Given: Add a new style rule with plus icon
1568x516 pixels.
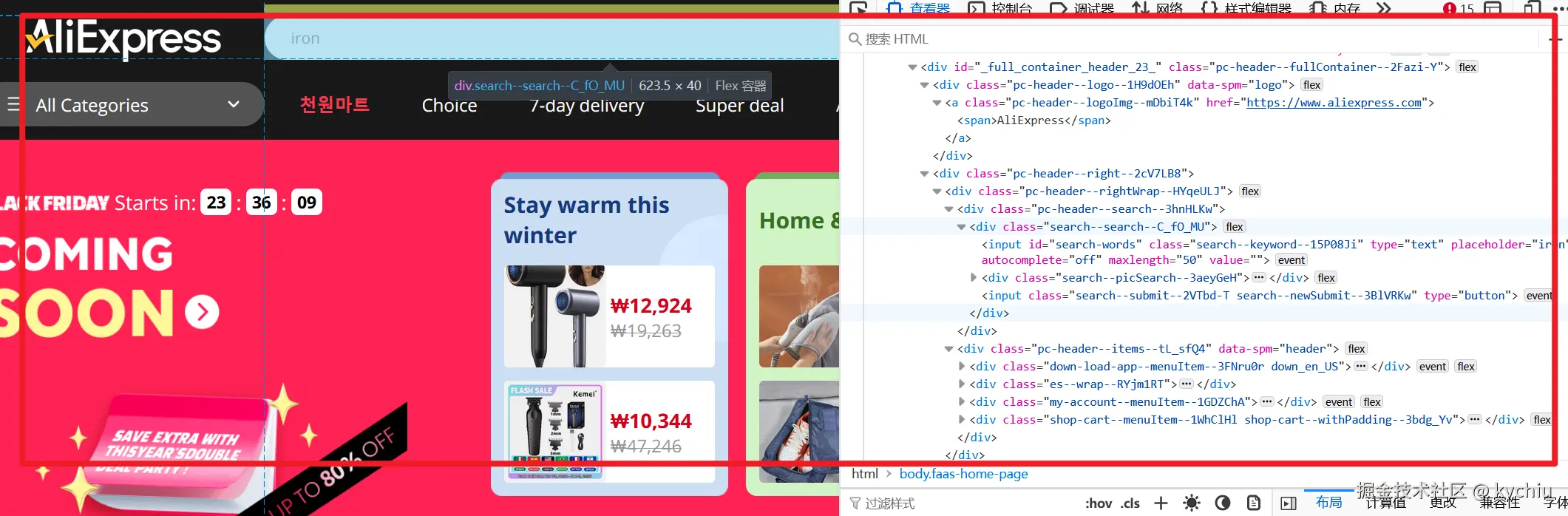Looking at the screenshot, I should (x=1161, y=503).
